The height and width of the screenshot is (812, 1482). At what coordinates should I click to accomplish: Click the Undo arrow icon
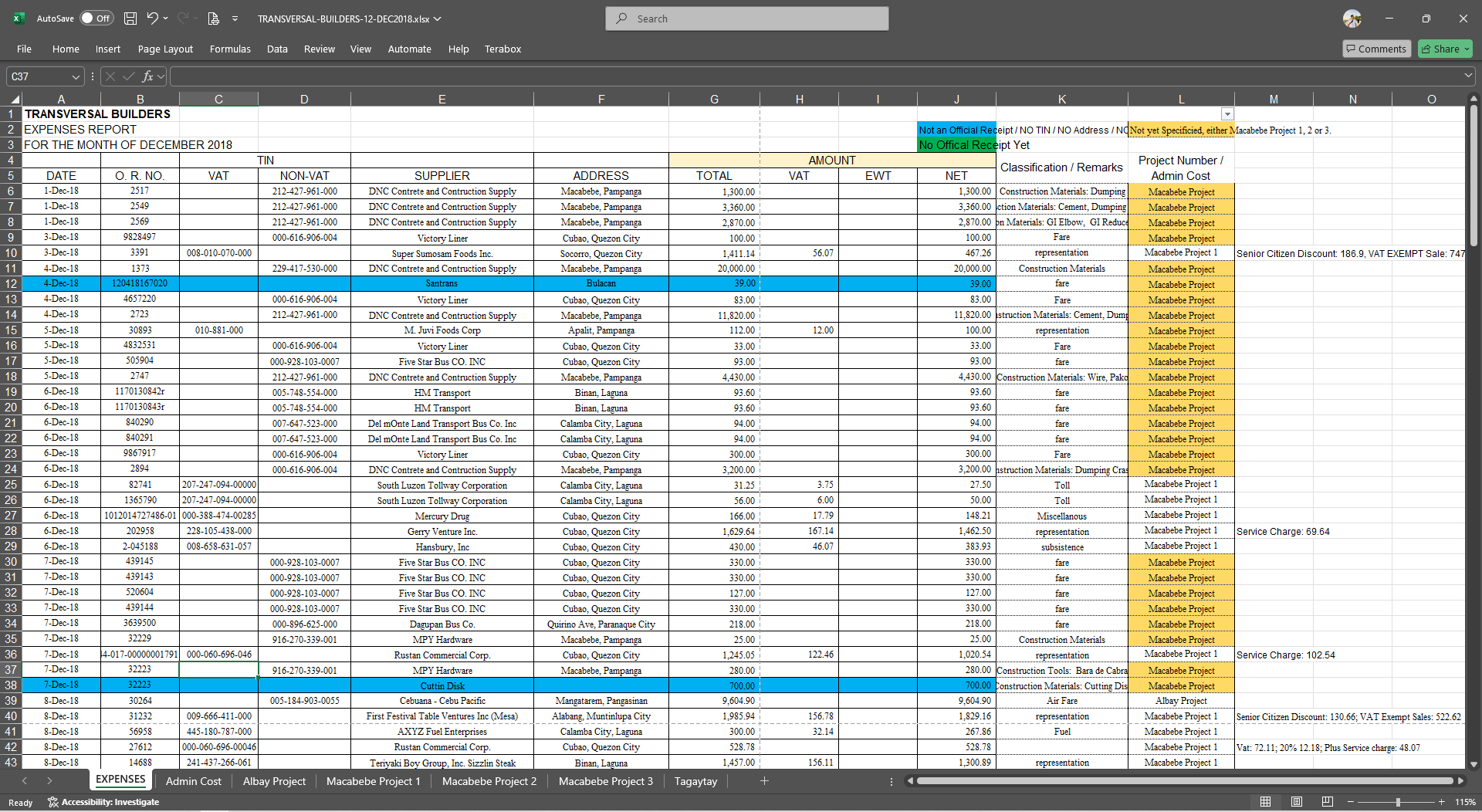152,19
